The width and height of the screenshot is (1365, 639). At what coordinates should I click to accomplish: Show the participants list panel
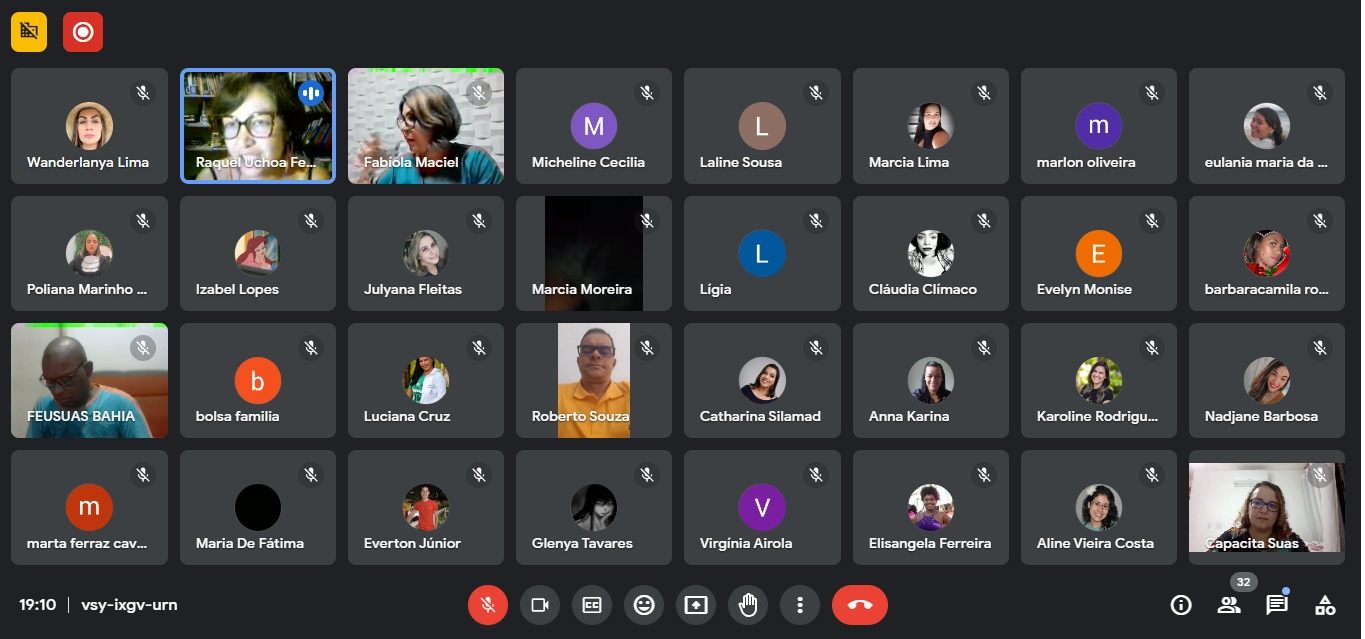1229,605
